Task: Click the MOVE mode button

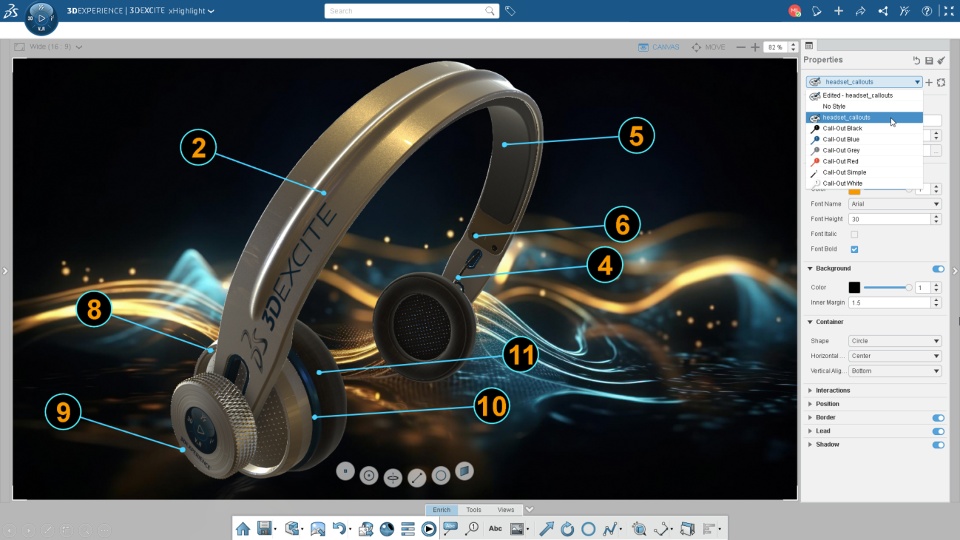Action: [708, 47]
